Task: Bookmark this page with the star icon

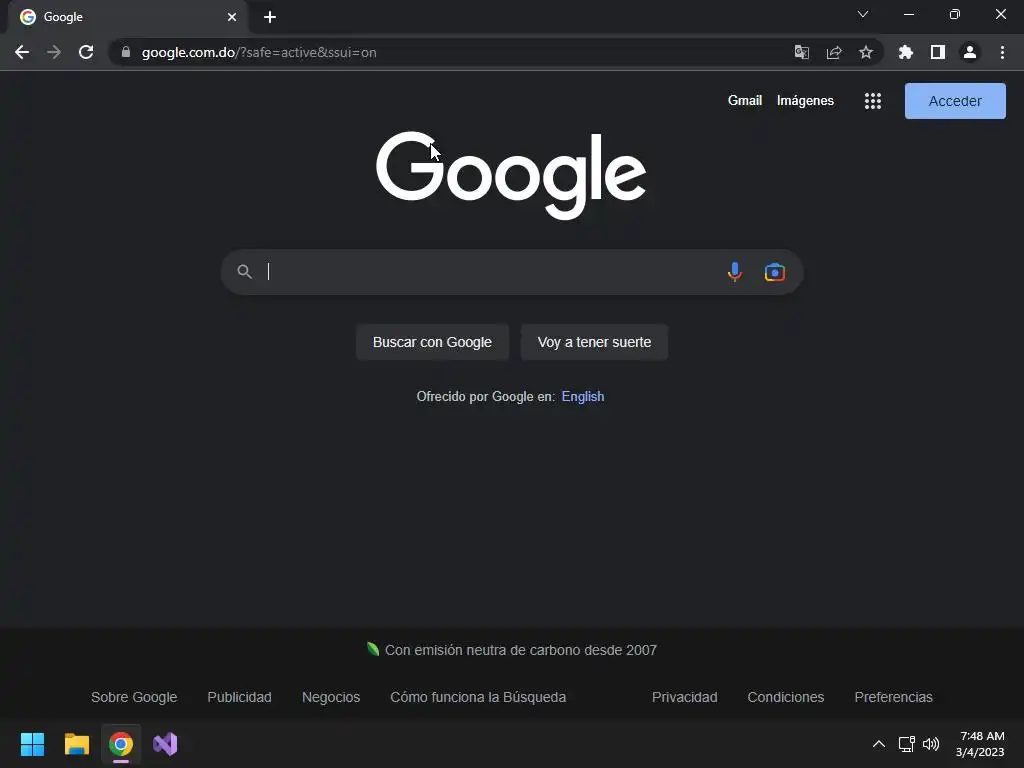Action: click(866, 52)
